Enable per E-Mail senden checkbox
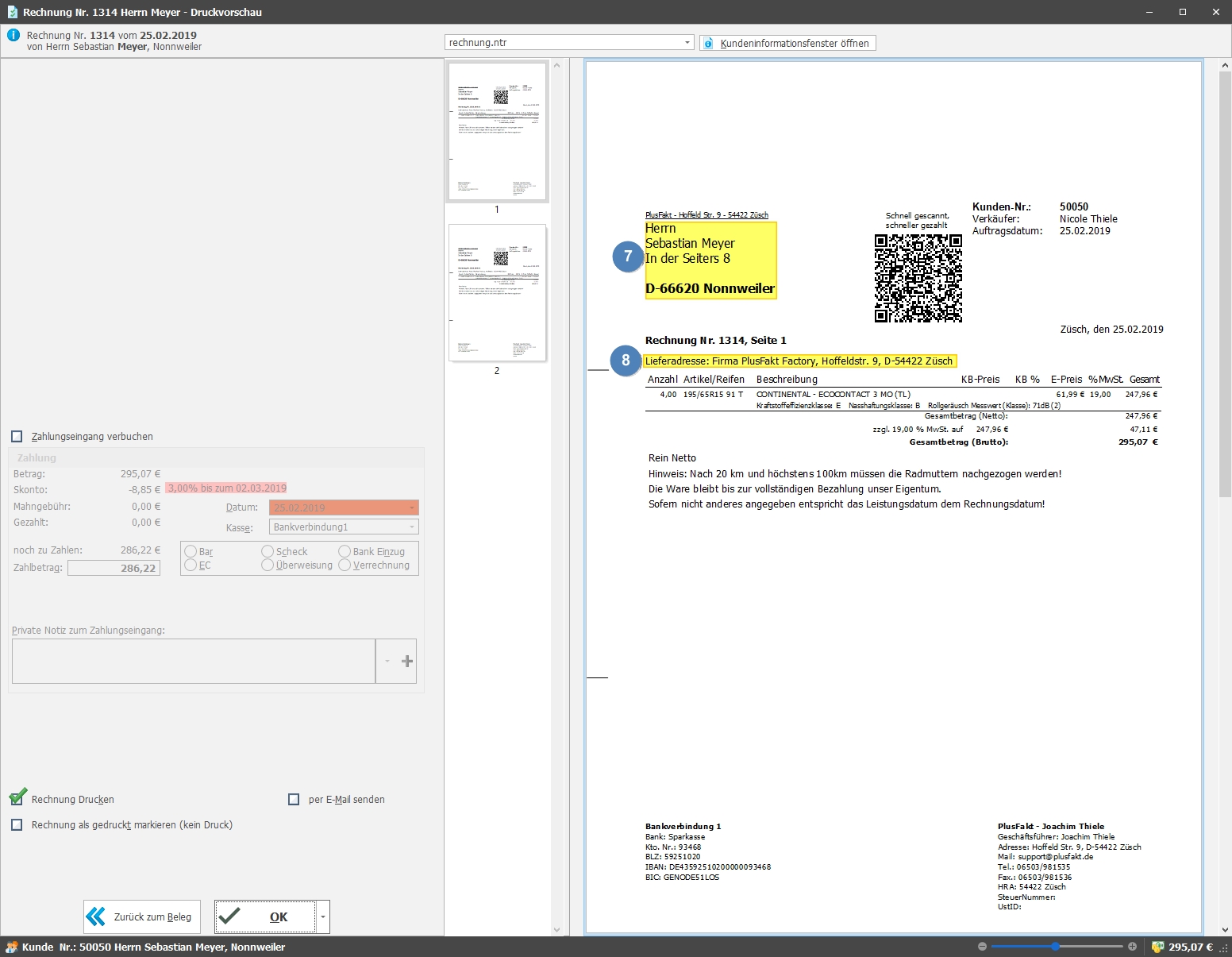The image size is (1232, 957). (294, 799)
